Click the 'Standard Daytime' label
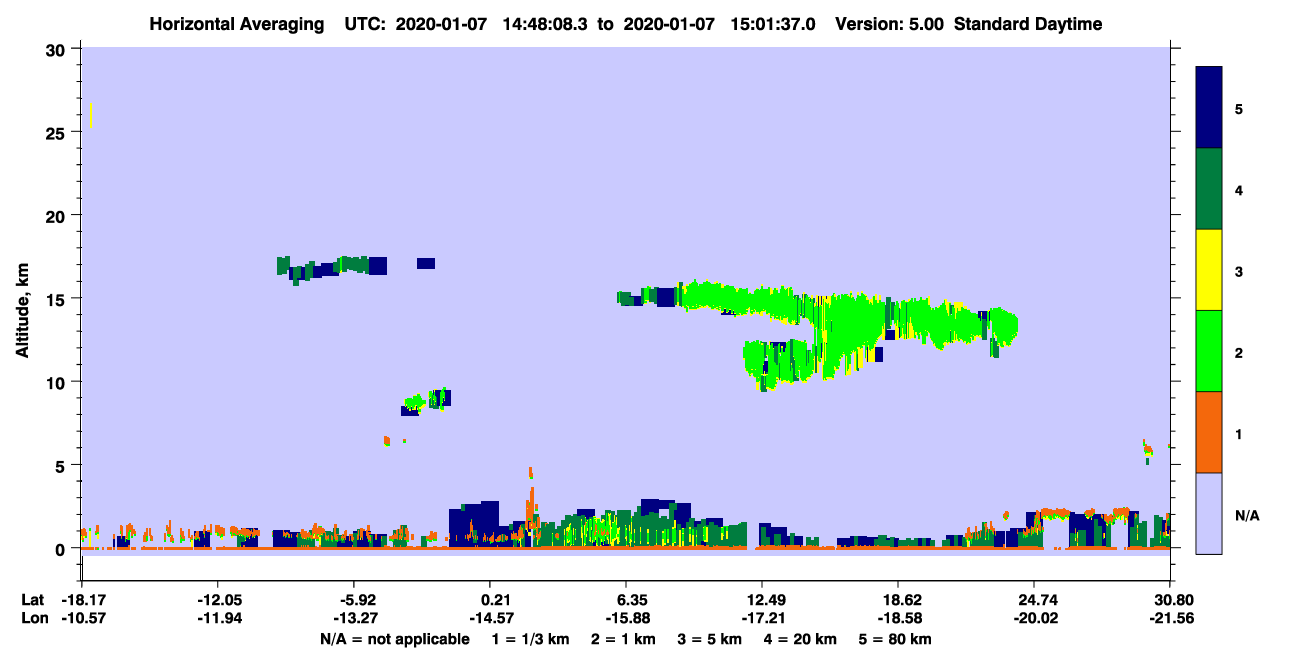1300x667 pixels. coord(1028,24)
